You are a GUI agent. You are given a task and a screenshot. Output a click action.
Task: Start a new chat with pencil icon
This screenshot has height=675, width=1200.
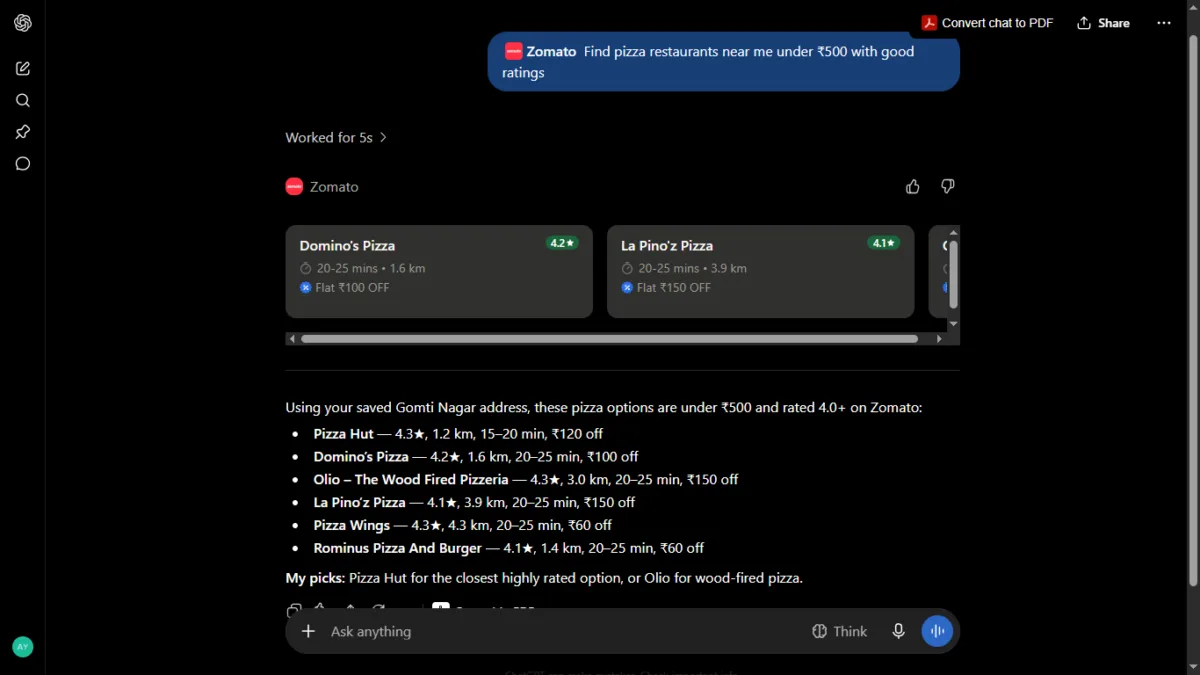click(x=23, y=68)
